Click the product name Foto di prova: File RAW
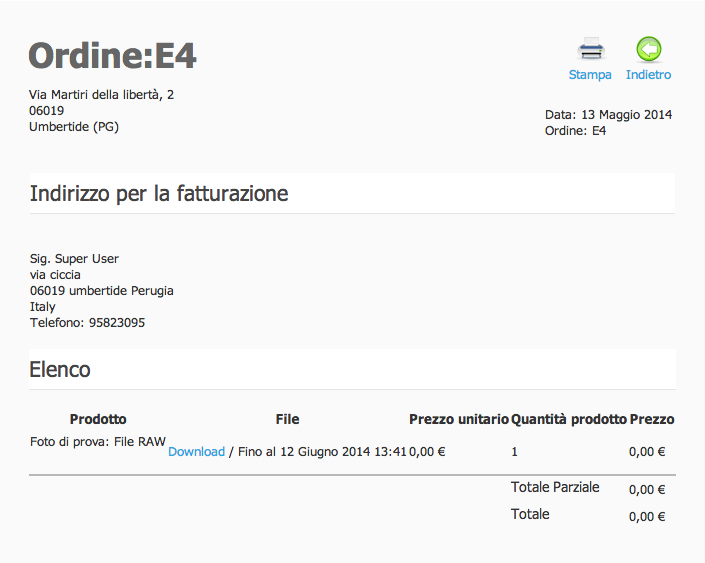Image resolution: width=705 pixels, height=563 pixels. [x=98, y=442]
